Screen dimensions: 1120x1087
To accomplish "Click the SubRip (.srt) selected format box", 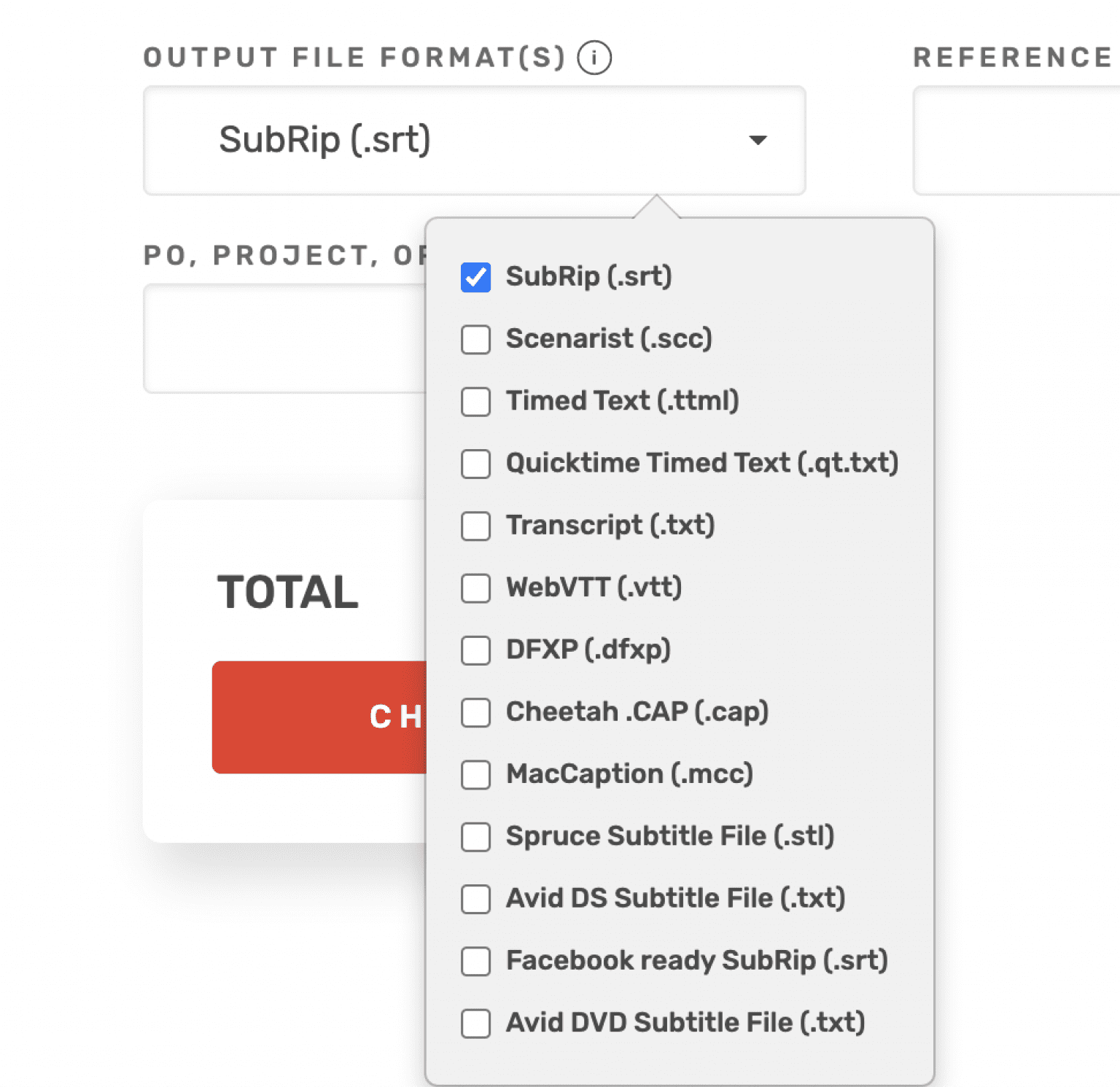I will pos(437,140).
